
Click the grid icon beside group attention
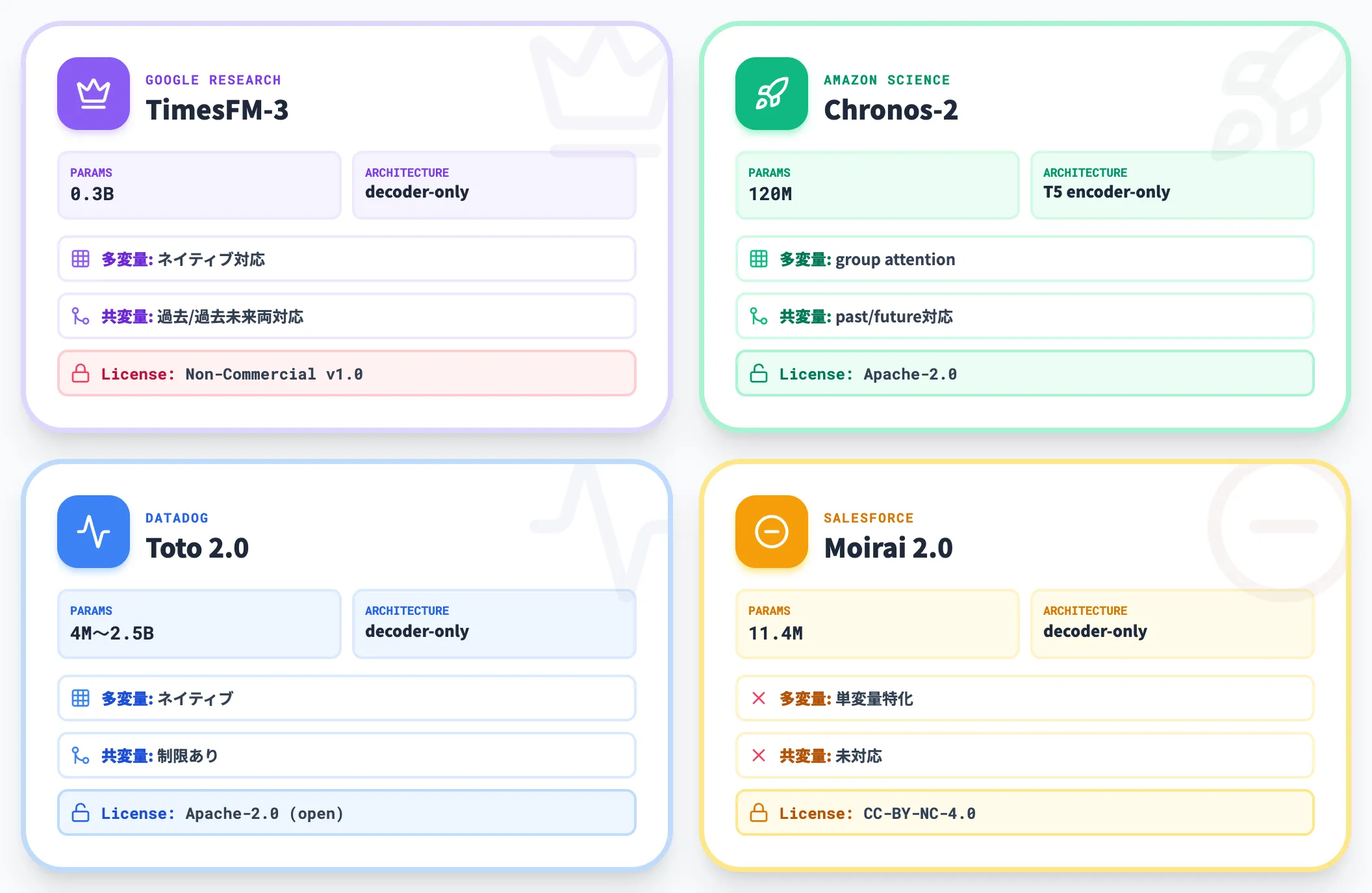coord(759,259)
